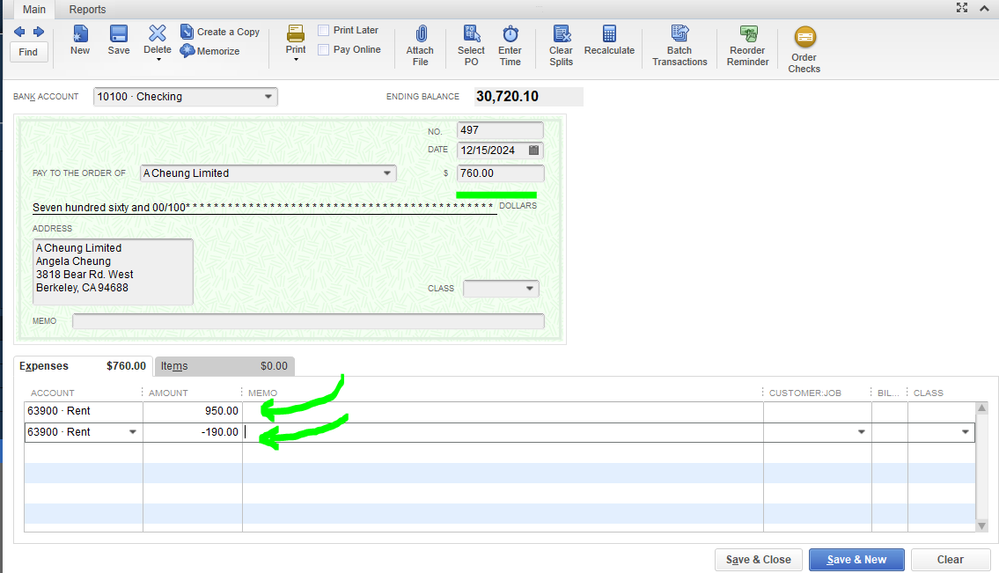Enable the Pay Online checkbox
Viewport: 999px width, 573px height.
(x=324, y=50)
